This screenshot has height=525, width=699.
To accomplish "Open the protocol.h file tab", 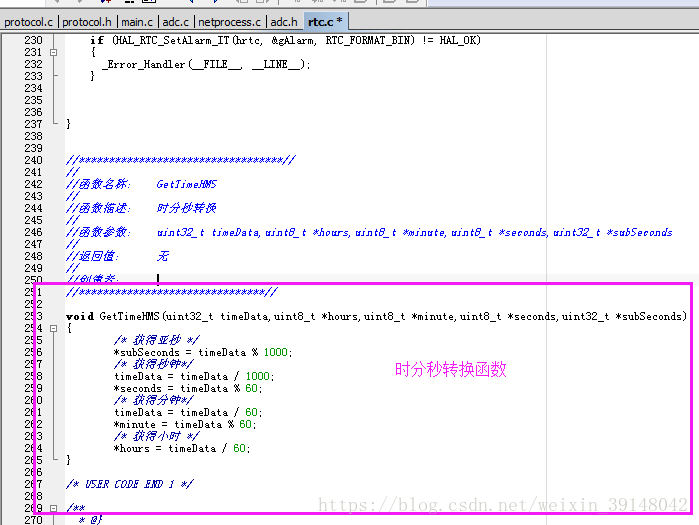I will pos(87,22).
